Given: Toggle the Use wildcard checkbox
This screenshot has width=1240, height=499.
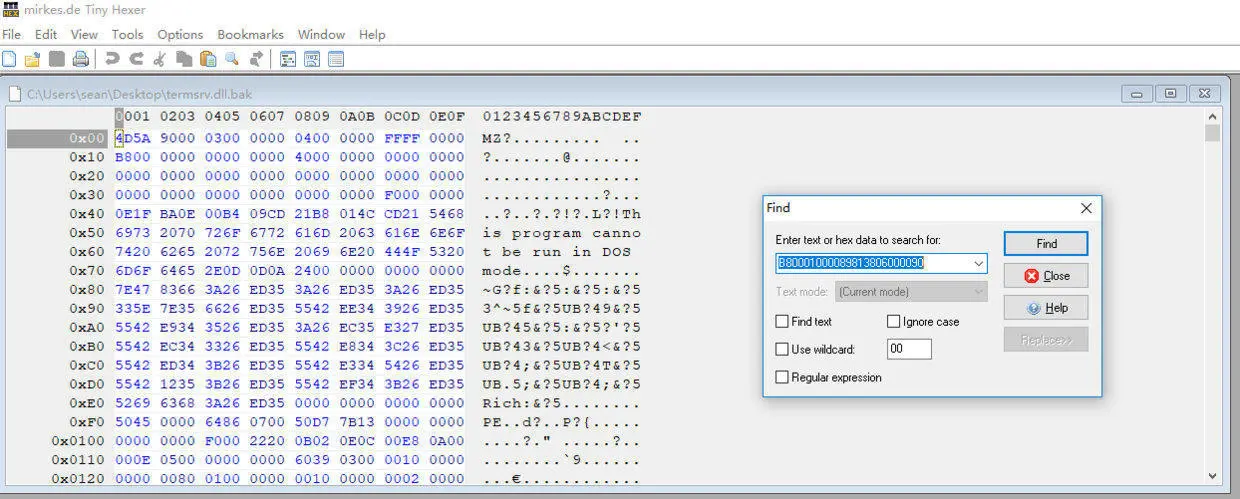Looking at the screenshot, I should pyautogui.click(x=782, y=350).
